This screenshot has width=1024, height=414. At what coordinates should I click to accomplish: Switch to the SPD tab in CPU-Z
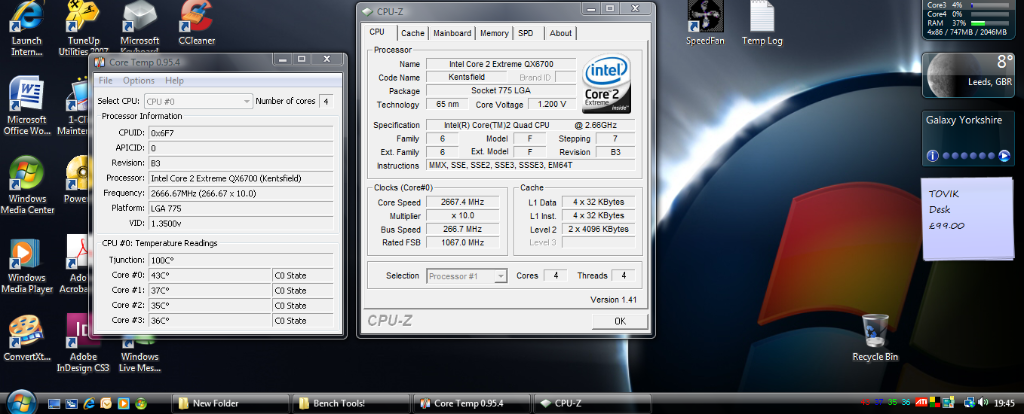(x=525, y=33)
